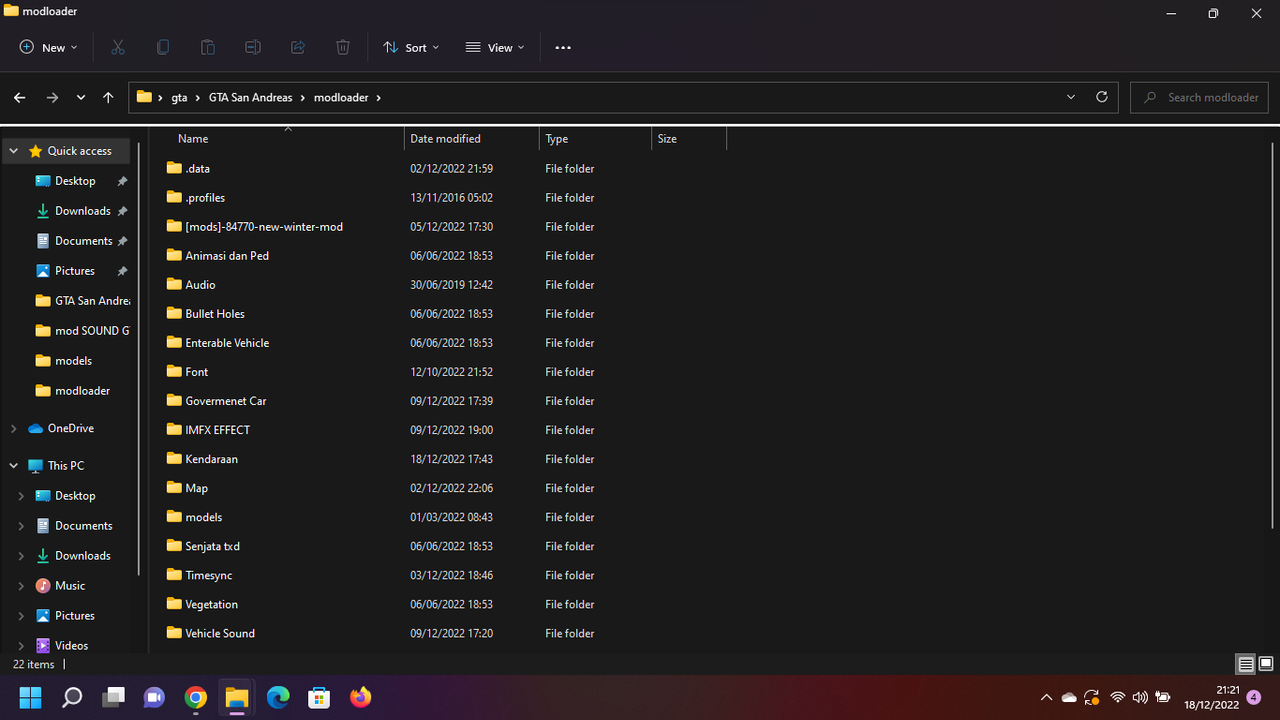Open the notification count badge
Image resolution: width=1280 pixels, height=720 pixels.
point(1254,697)
